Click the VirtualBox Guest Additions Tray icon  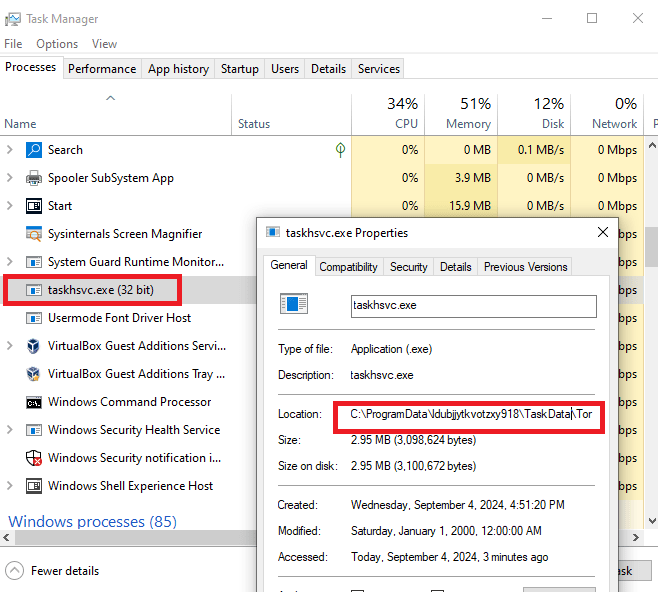click(33, 374)
